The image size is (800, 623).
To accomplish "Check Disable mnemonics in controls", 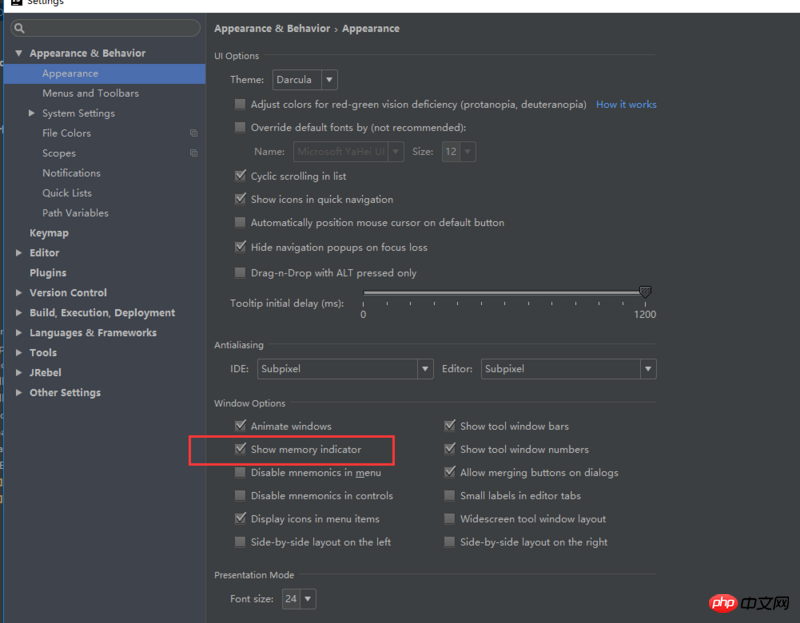I will click(x=240, y=495).
